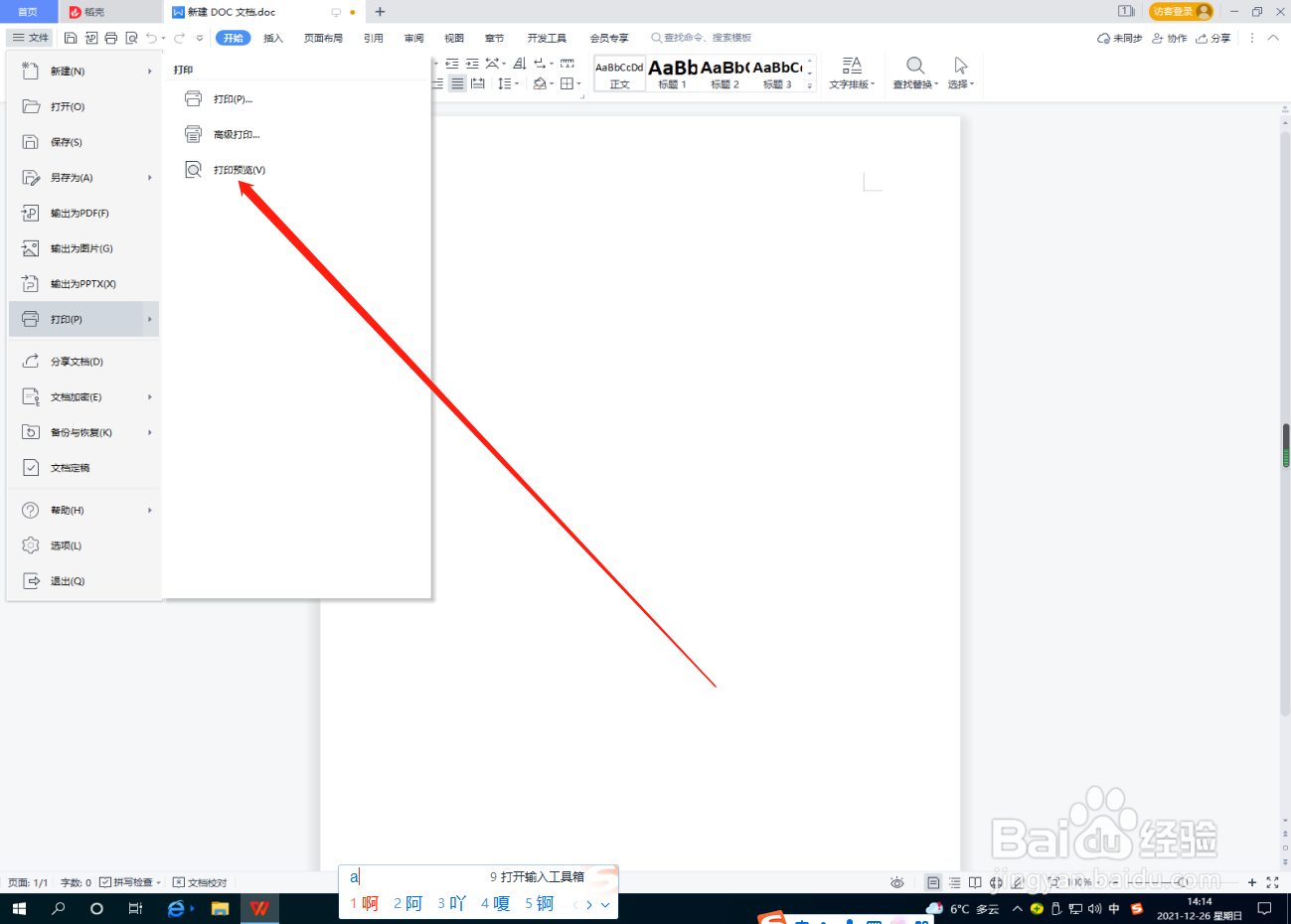This screenshot has width=1291, height=924.
Task: Expand the 备份与恢复(K) submenu arrow
Action: (150, 432)
